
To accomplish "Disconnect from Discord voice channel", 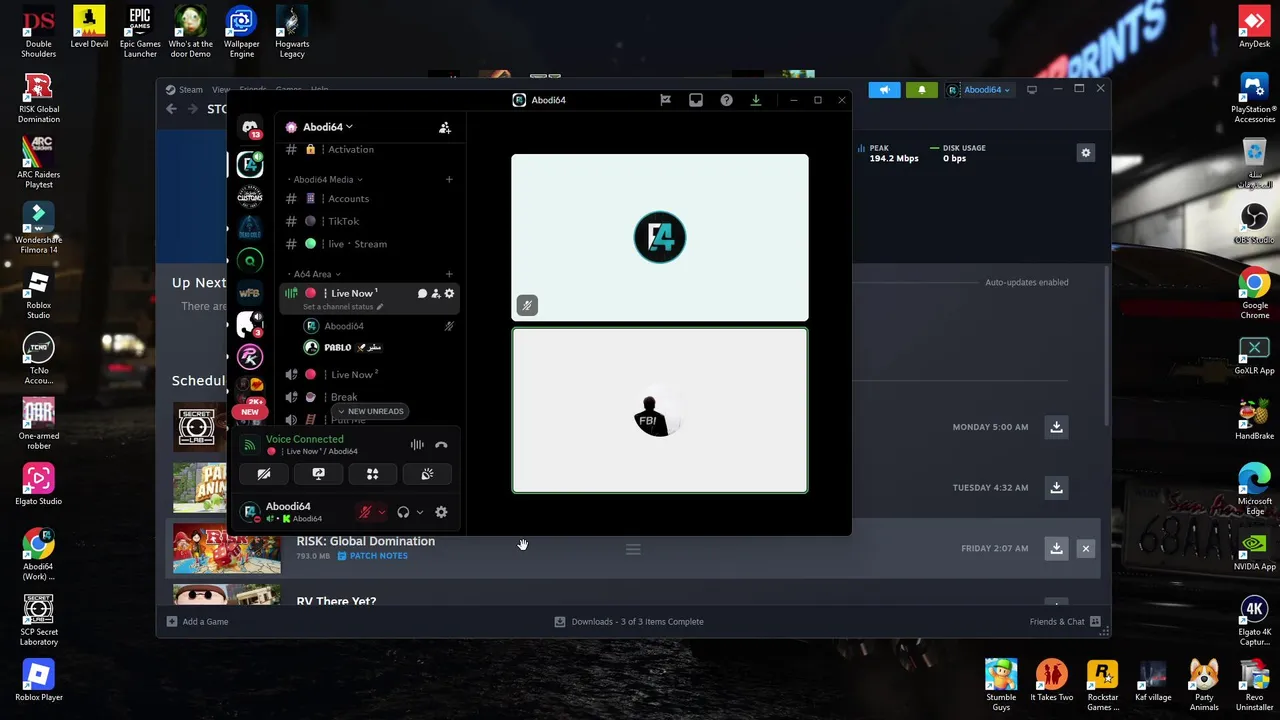I will point(441,445).
